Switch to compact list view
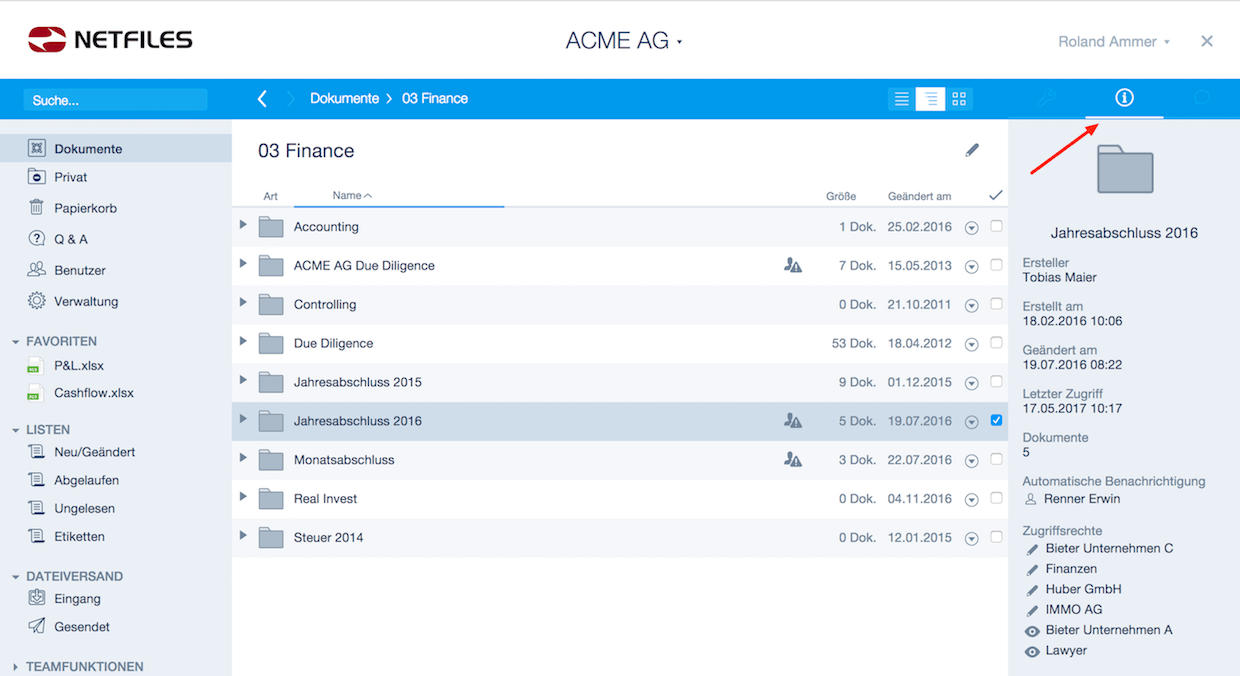Image resolution: width=1240 pixels, height=676 pixels. [902, 99]
